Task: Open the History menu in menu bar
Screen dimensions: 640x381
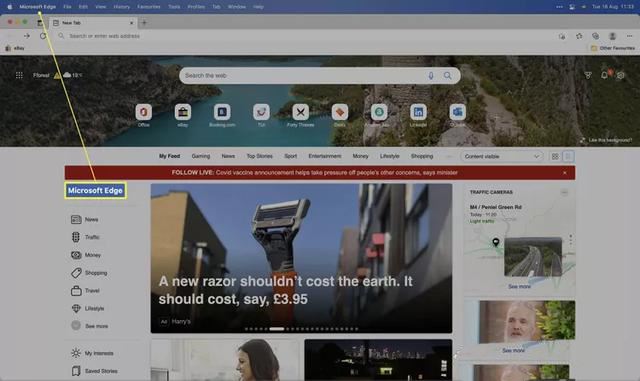Action: pos(121,7)
